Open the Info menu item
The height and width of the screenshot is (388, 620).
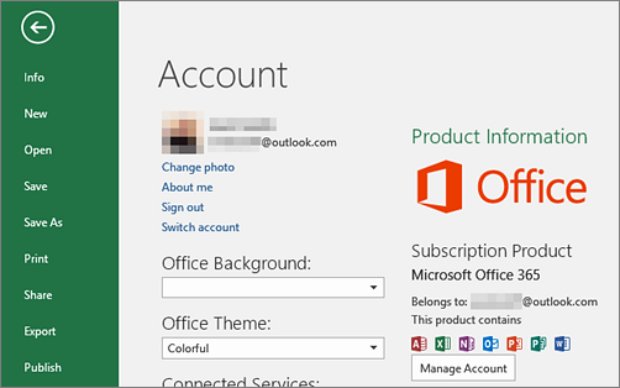click(34, 78)
